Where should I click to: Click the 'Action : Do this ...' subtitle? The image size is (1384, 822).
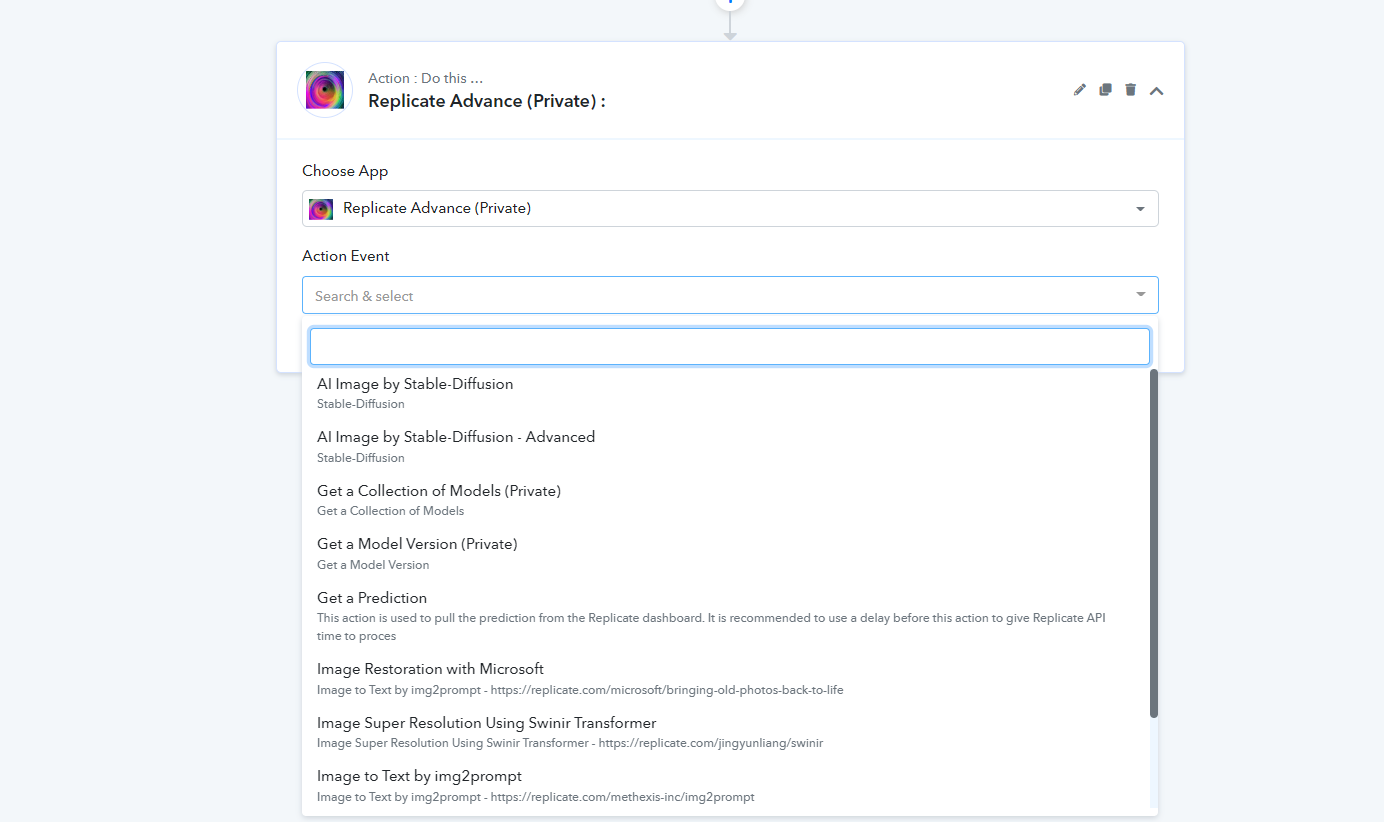(426, 78)
